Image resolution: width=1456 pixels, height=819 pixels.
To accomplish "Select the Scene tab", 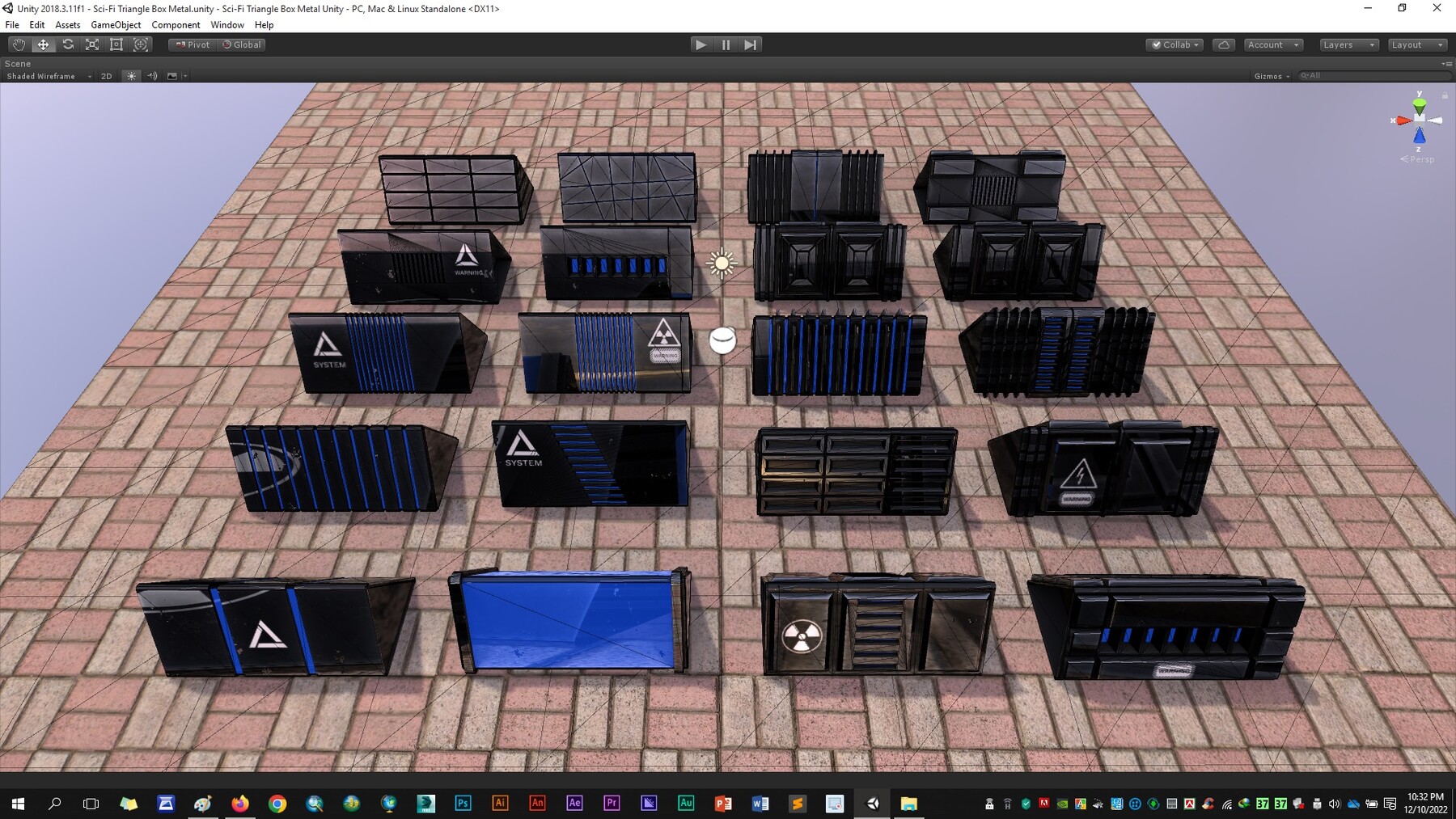I will tap(16, 63).
